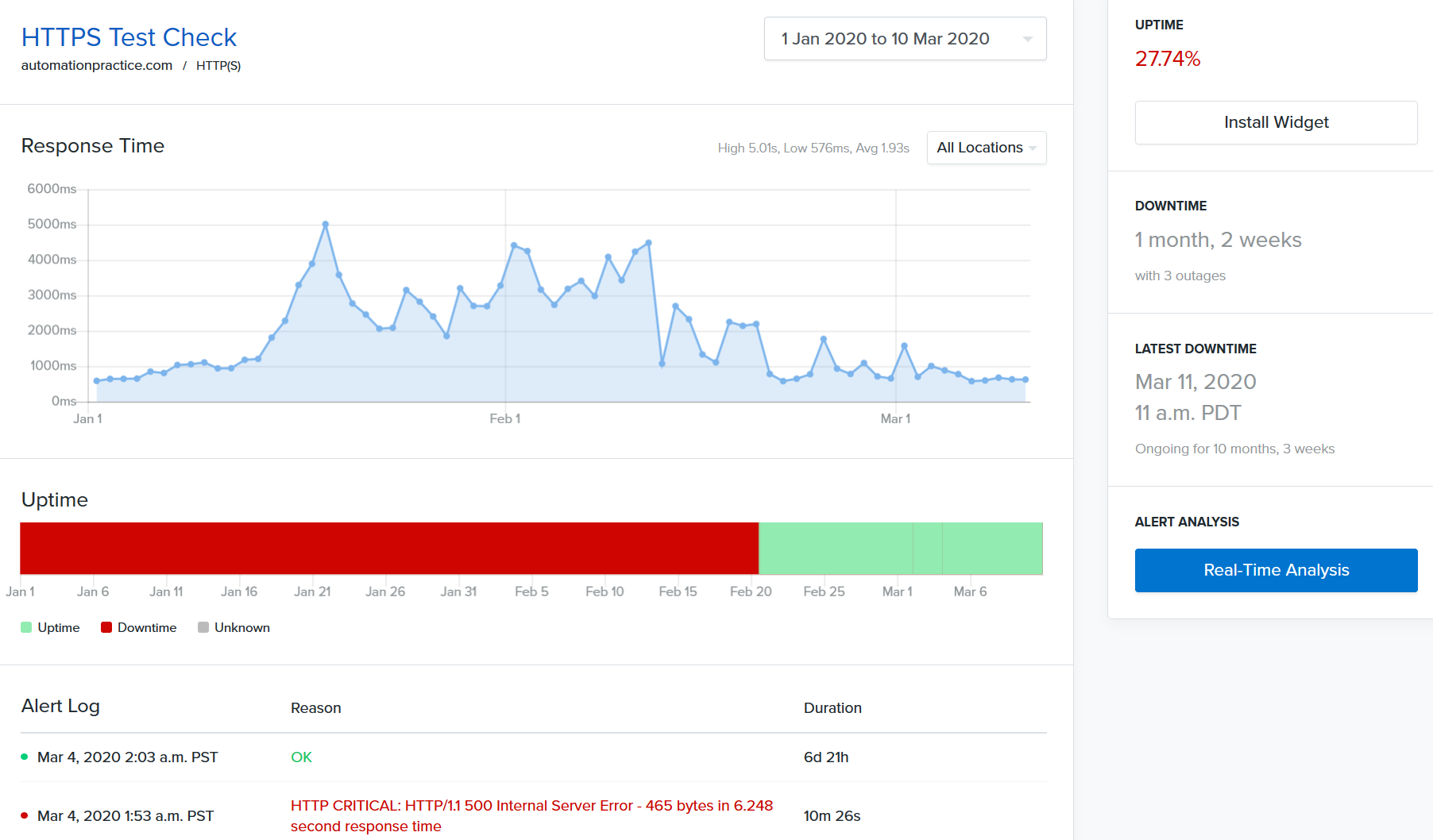Go to automationpractice.com breadcrumb
Viewport: 1433px width, 840px height.
coord(97,65)
